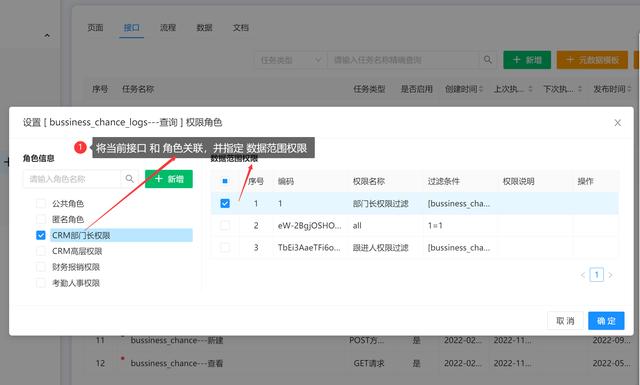Click eW-2BgjOSHO... code cell
Screen dimensions: 640x385
click(309, 225)
